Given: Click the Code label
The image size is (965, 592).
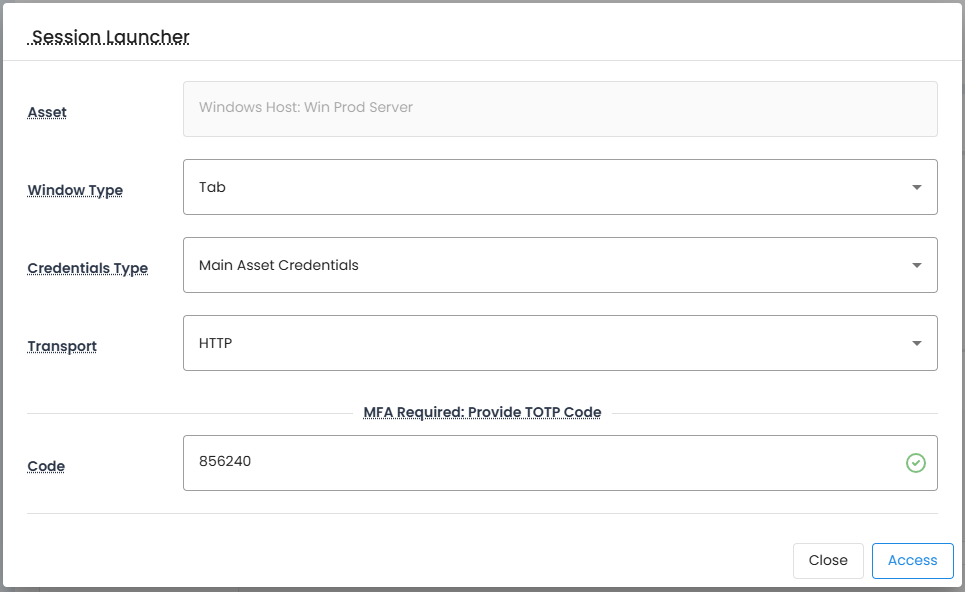Looking at the screenshot, I should click(x=46, y=466).
